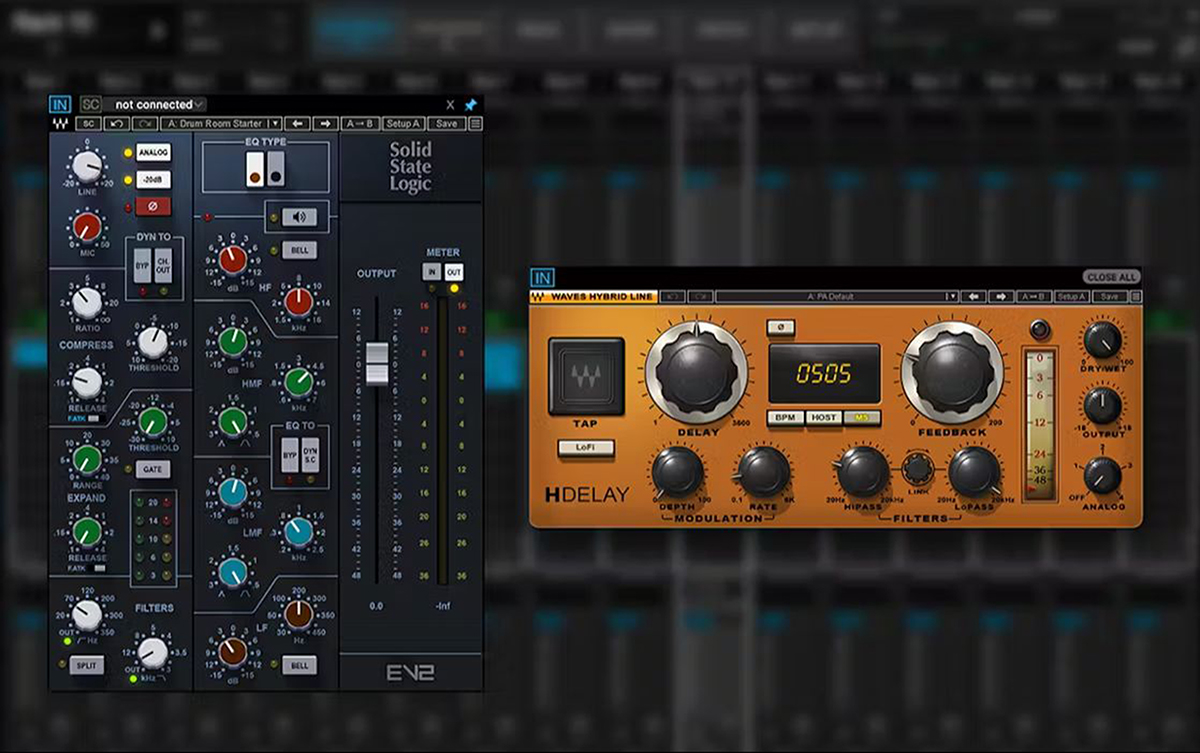Click the compressor THRESHOLD knob
Screen dimensions: 1200x753
(152, 342)
